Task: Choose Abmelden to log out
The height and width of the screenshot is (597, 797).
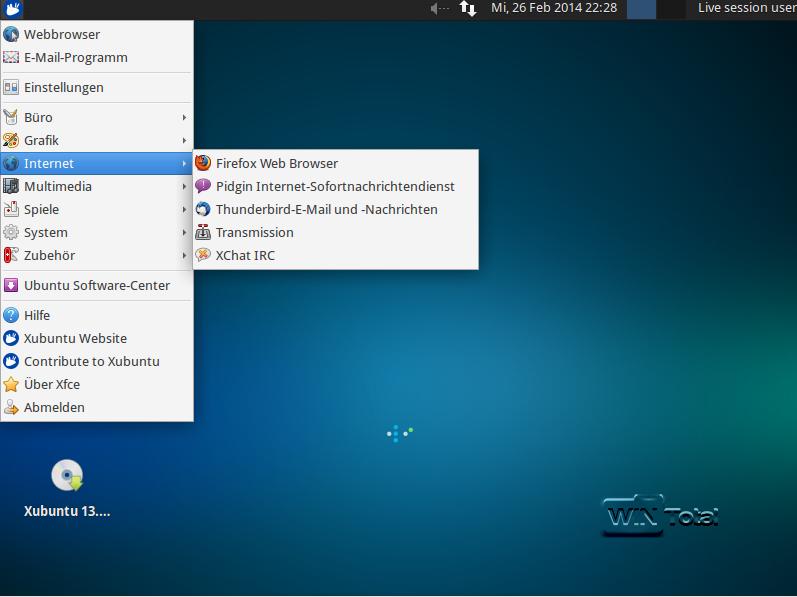Action: tap(54, 407)
